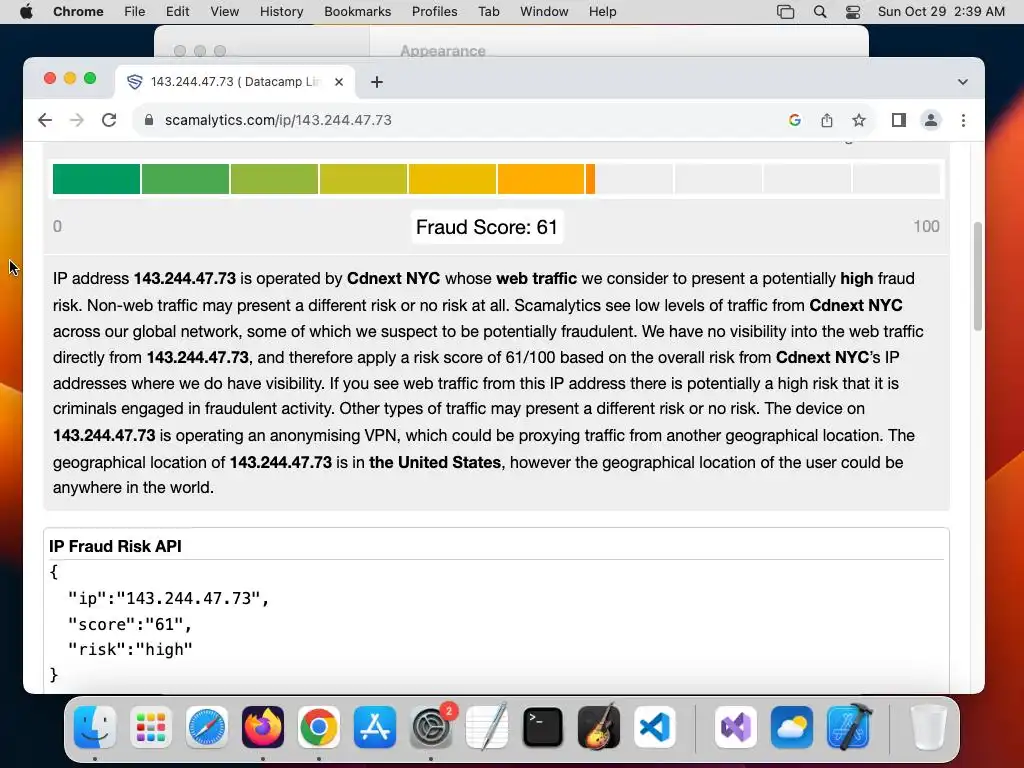
Task: Open the Chrome application menu
Action: [x=78, y=12]
